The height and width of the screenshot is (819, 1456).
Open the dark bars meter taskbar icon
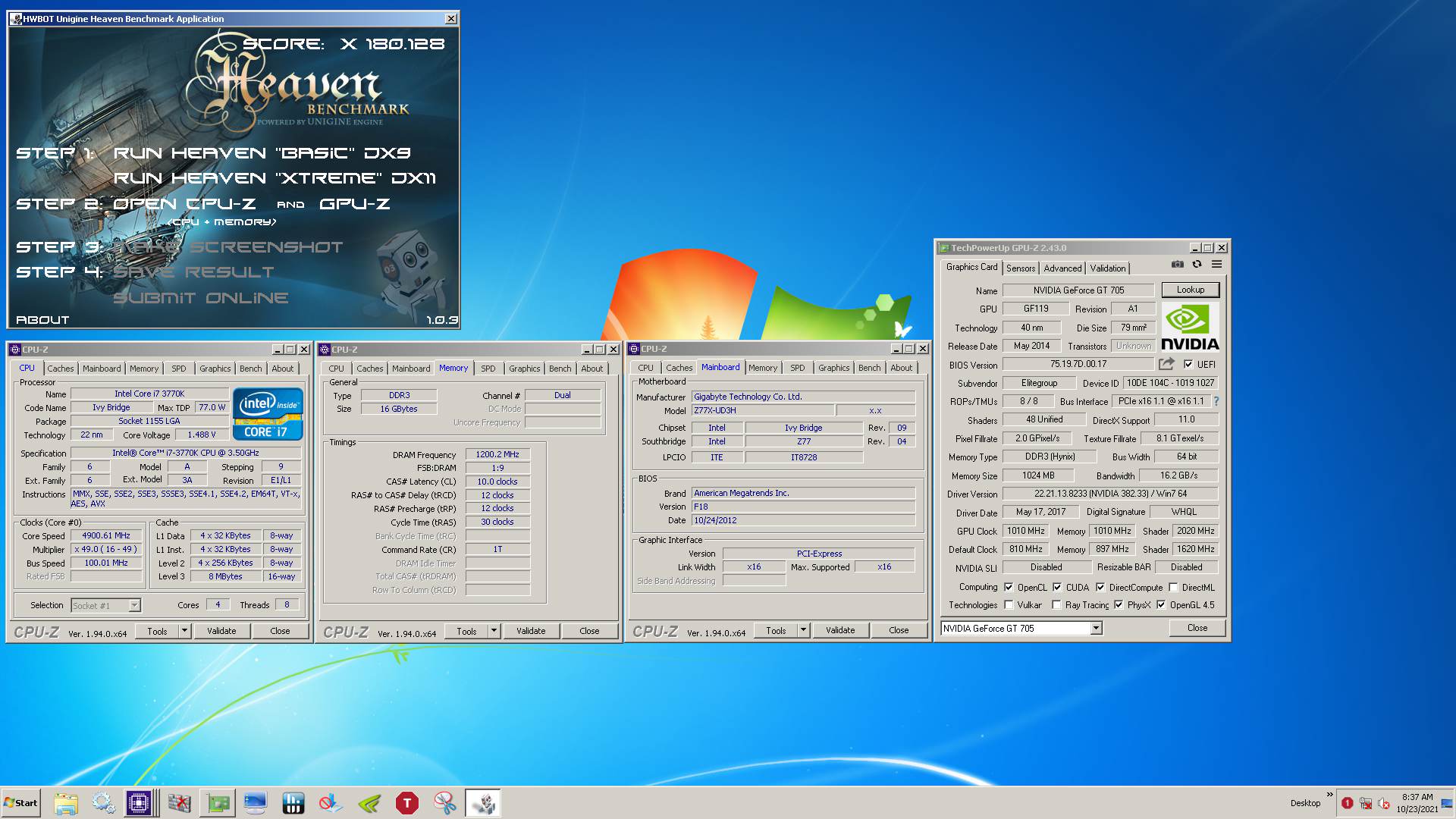293,803
